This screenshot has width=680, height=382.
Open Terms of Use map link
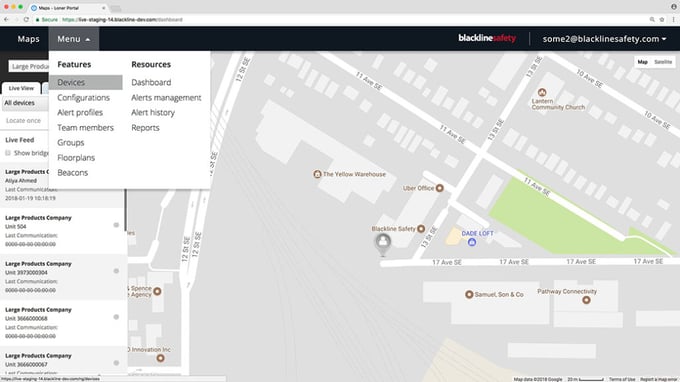coord(621,379)
